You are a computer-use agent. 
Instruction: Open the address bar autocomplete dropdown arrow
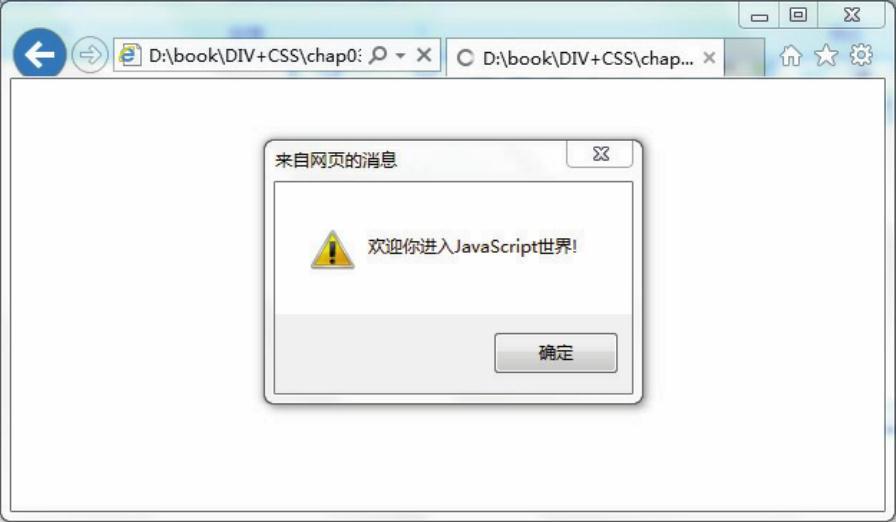point(401,55)
